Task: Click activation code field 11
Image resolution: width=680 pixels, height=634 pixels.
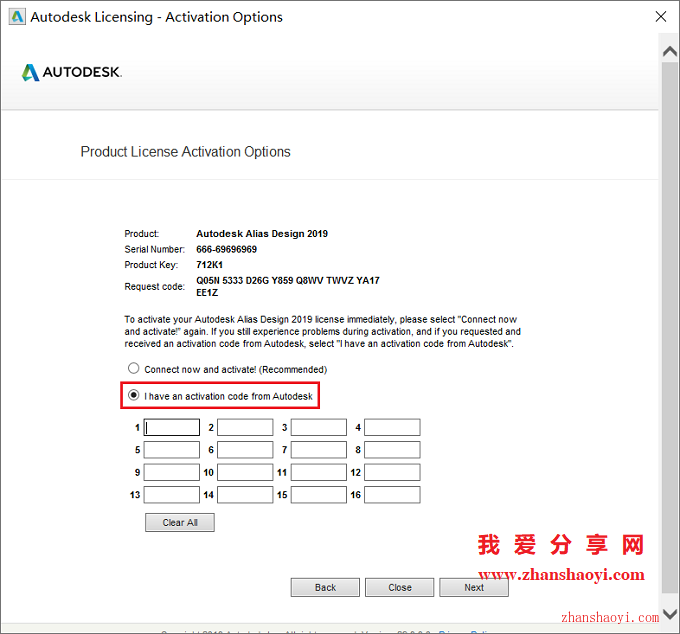Action: [319, 472]
